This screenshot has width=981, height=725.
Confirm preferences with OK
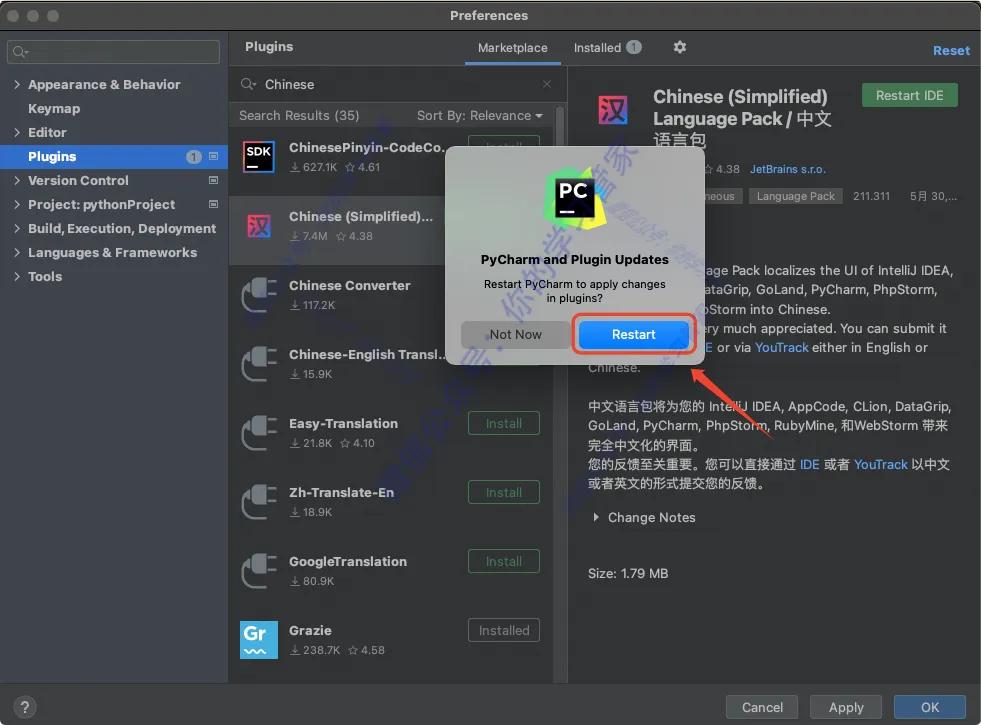click(929, 707)
